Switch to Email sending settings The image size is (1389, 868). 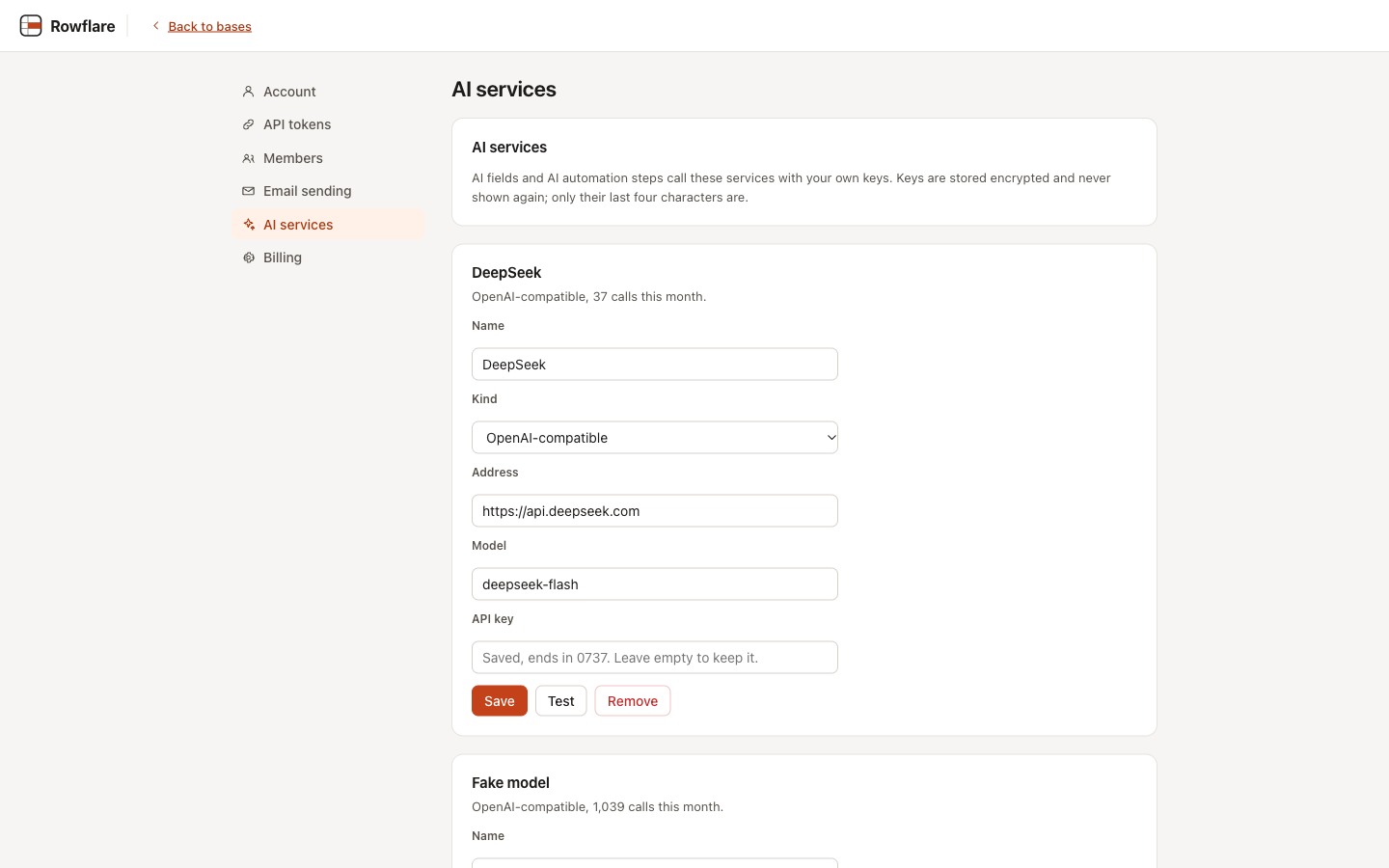pos(328,191)
